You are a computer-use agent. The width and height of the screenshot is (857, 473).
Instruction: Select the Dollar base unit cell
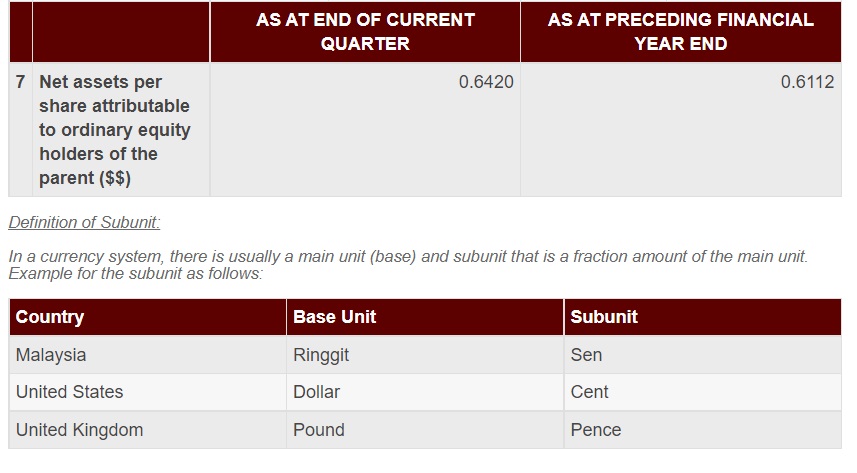(425, 392)
